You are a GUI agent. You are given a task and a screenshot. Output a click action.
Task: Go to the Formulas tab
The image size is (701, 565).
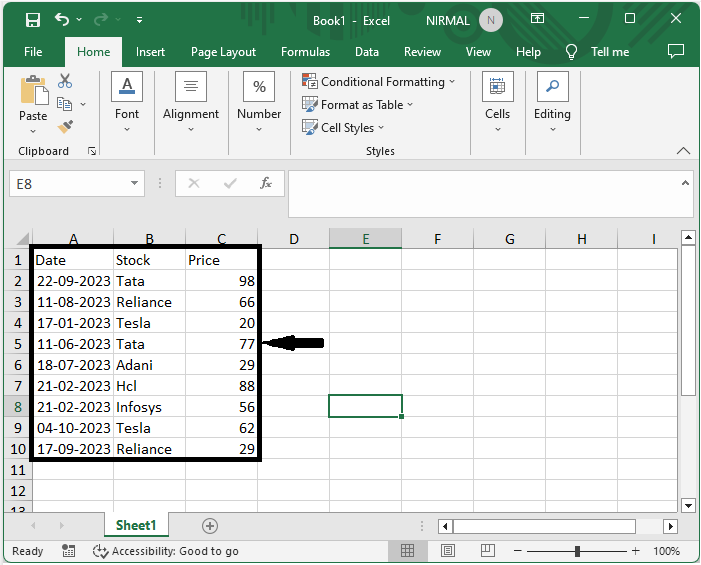tap(305, 52)
